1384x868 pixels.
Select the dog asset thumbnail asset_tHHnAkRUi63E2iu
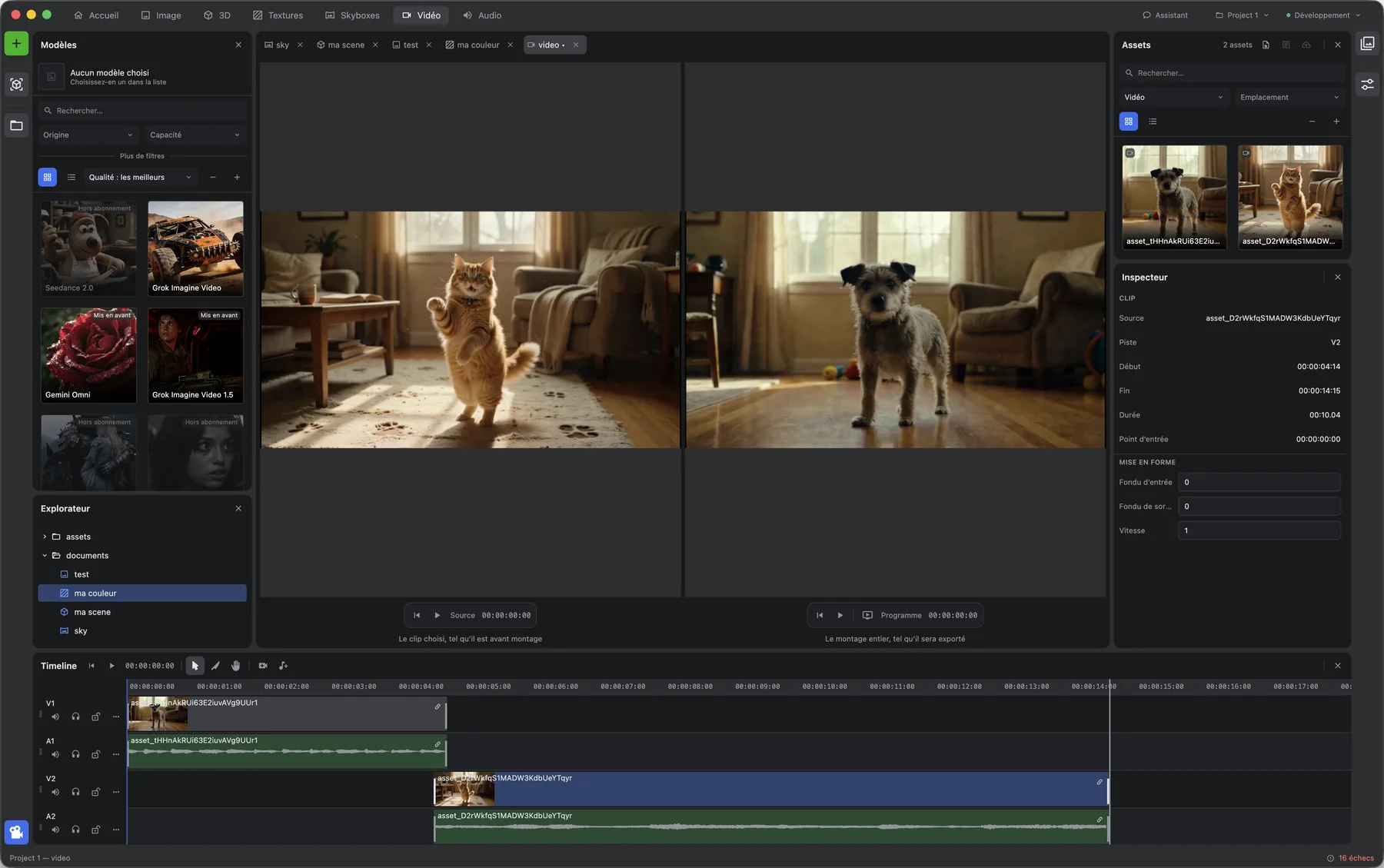coord(1174,197)
